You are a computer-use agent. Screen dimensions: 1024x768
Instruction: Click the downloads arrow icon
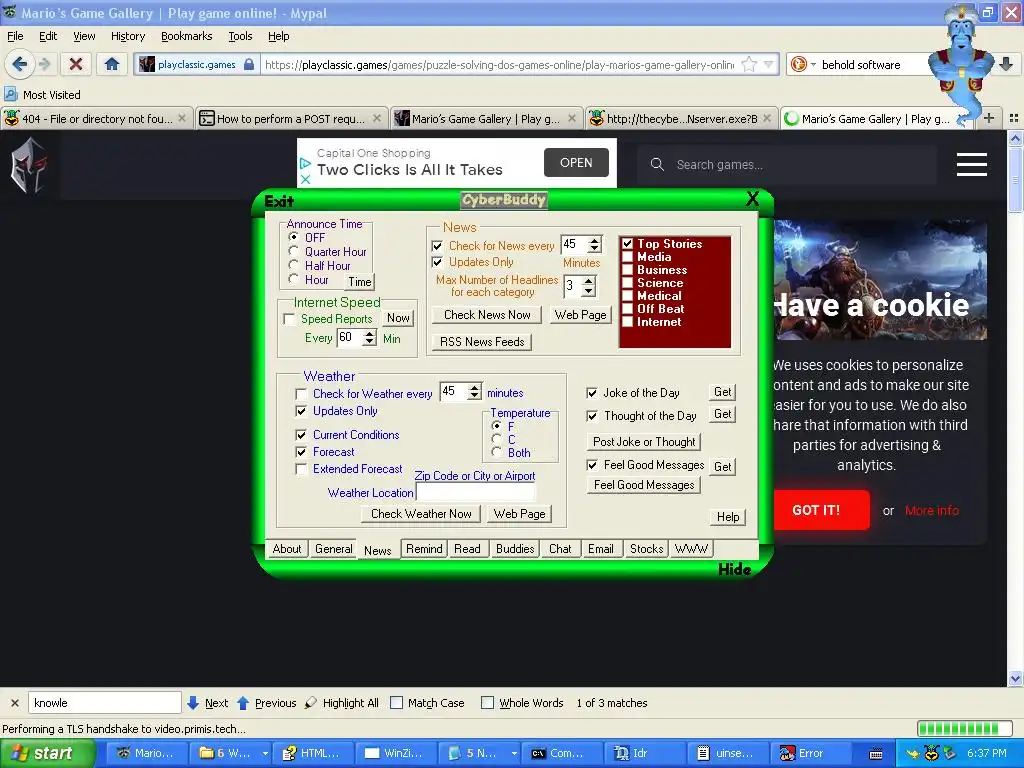(1006, 64)
